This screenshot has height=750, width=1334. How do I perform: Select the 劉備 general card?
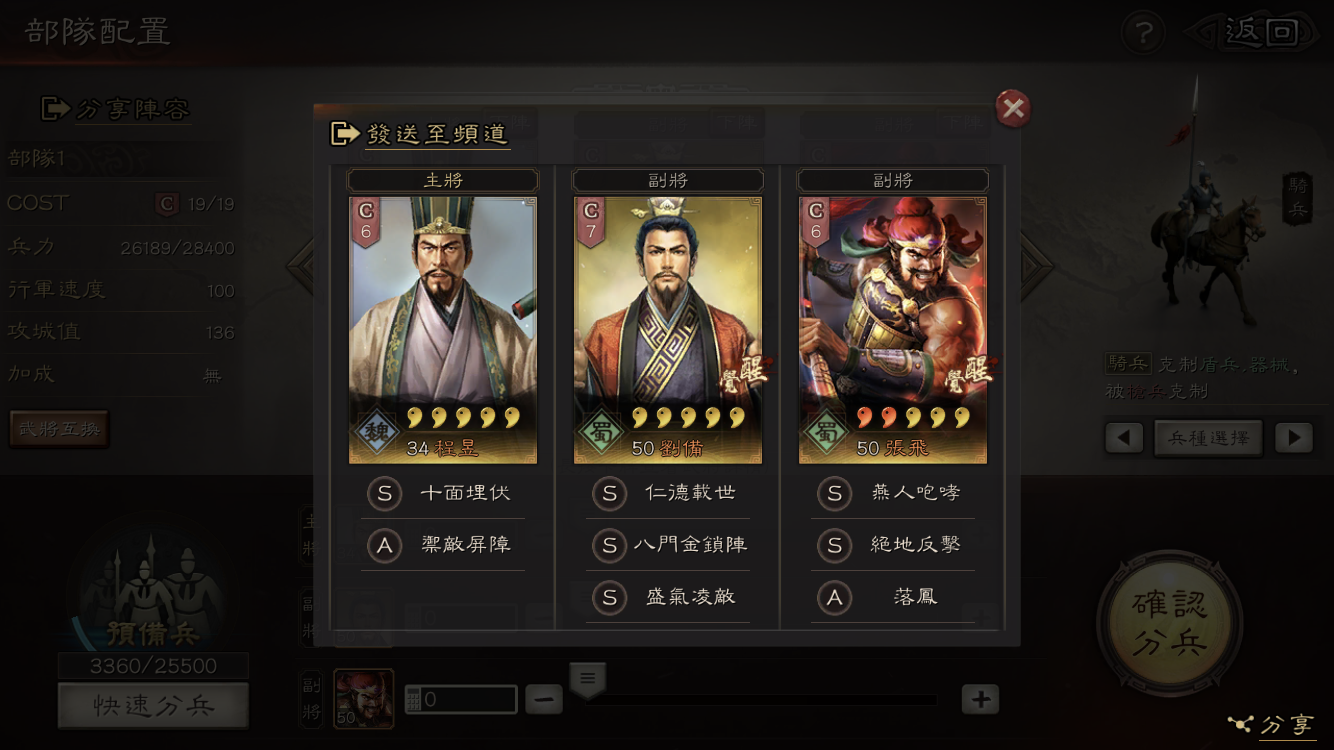pyautogui.click(x=668, y=330)
